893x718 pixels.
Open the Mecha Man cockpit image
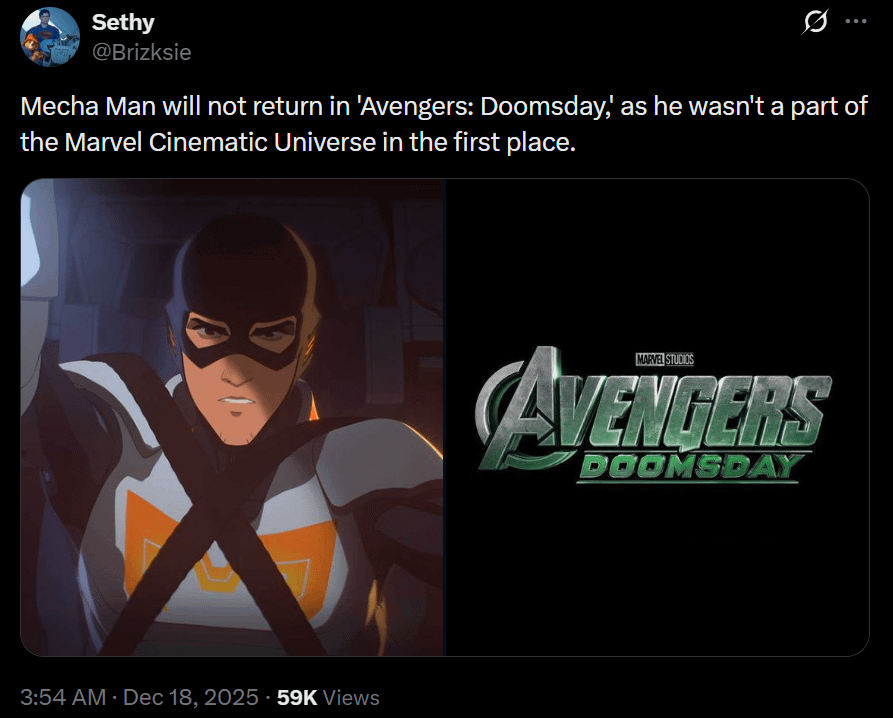pos(232,417)
